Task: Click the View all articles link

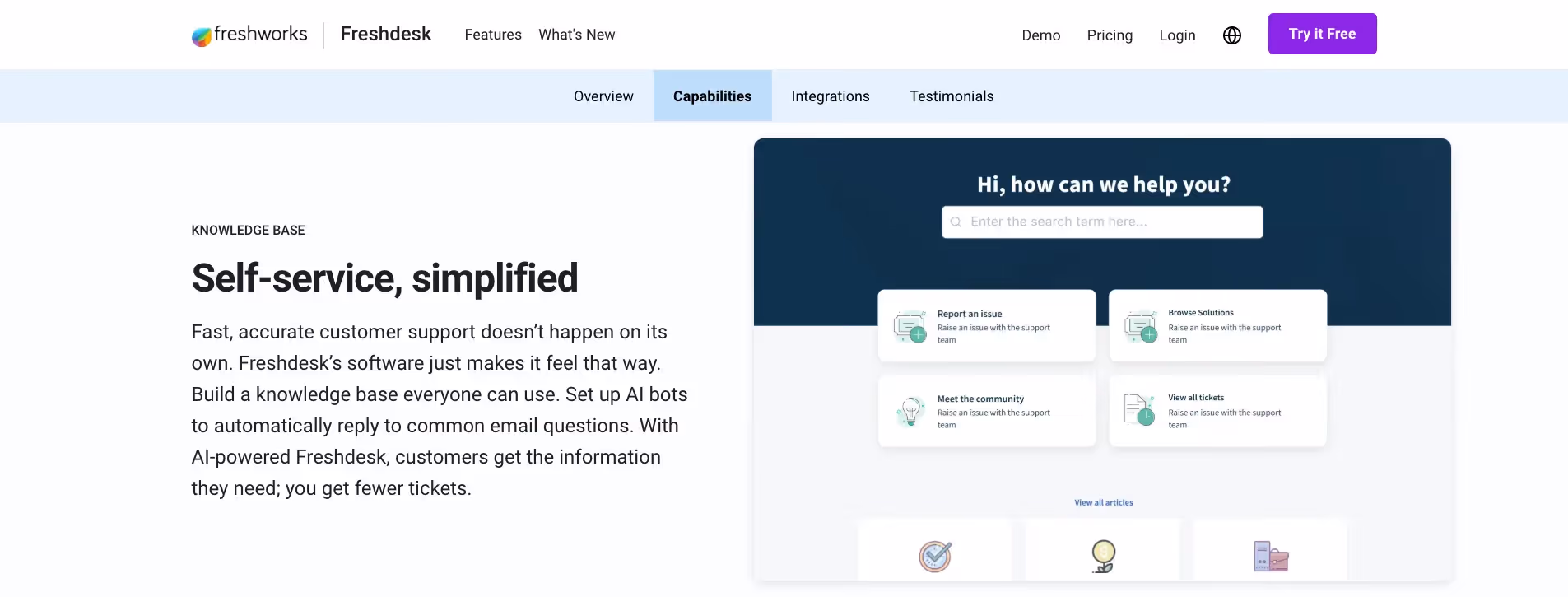Action: 1104,502
